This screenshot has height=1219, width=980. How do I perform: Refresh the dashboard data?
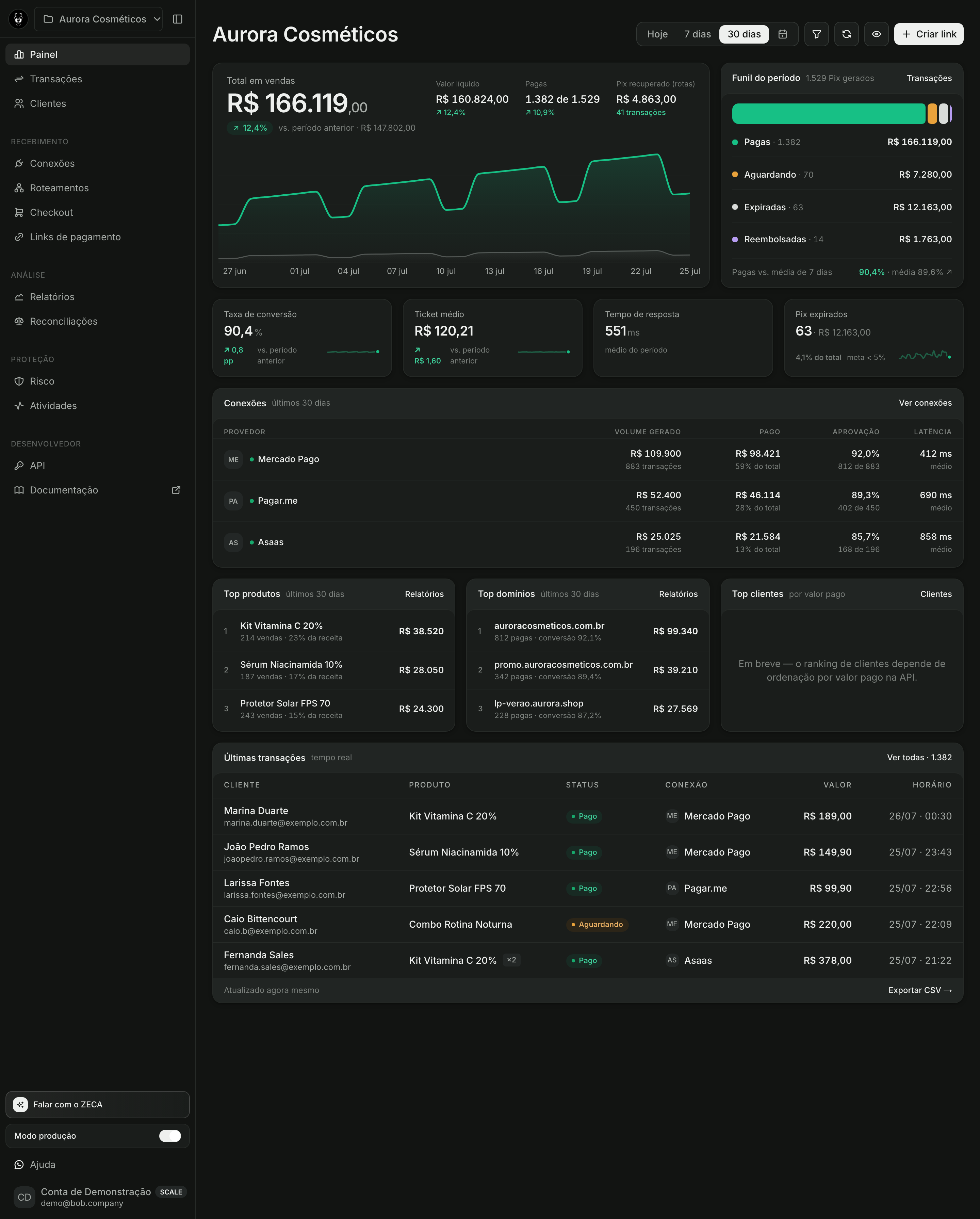click(x=847, y=34)
